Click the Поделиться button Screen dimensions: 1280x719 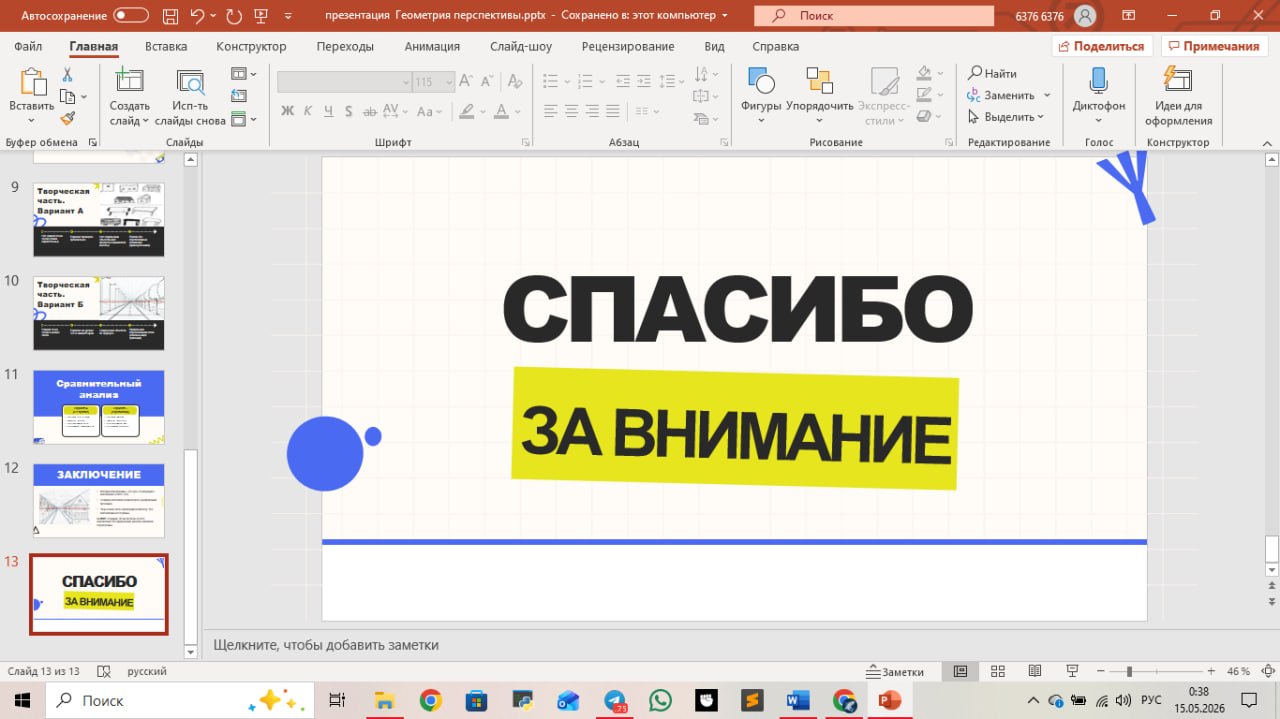point(1102,46)
